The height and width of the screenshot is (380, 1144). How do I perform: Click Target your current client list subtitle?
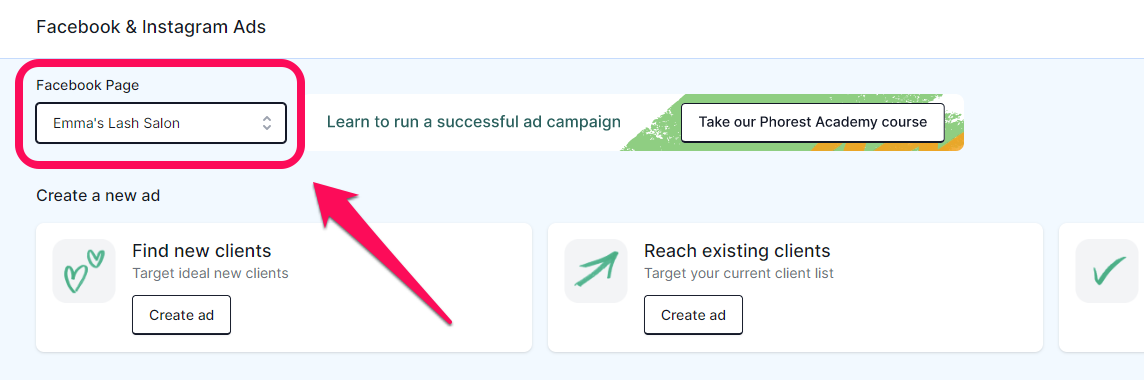[738, 274]
